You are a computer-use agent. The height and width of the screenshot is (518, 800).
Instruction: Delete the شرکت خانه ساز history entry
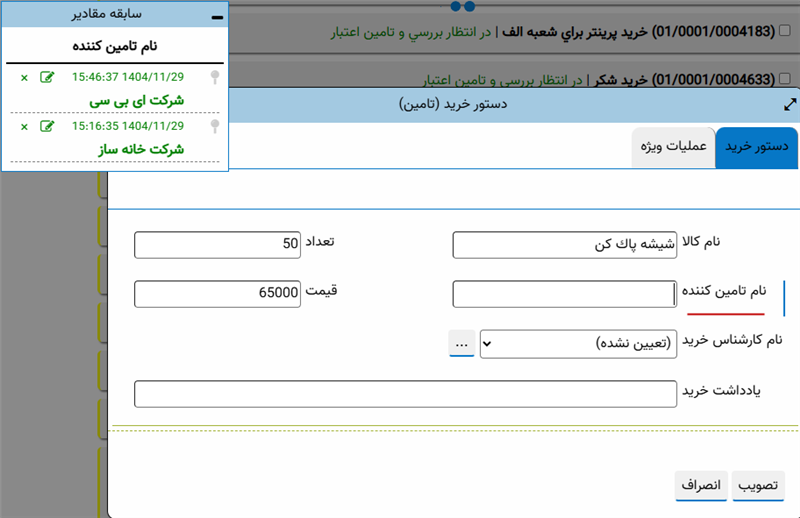[x=24, y=126]
